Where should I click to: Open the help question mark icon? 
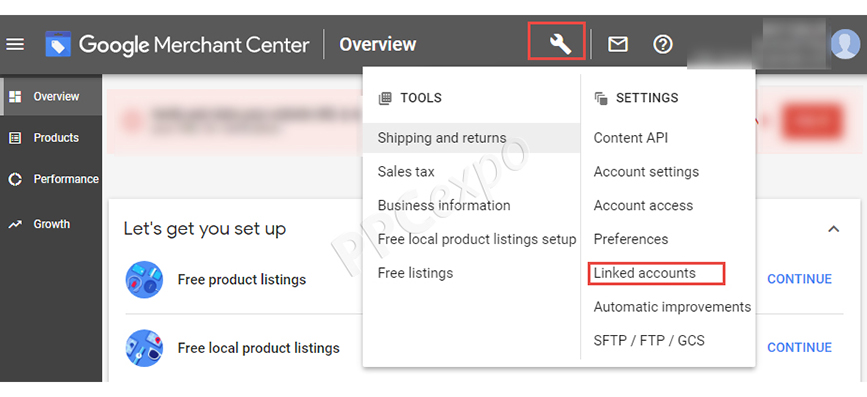tap(662, 44)
